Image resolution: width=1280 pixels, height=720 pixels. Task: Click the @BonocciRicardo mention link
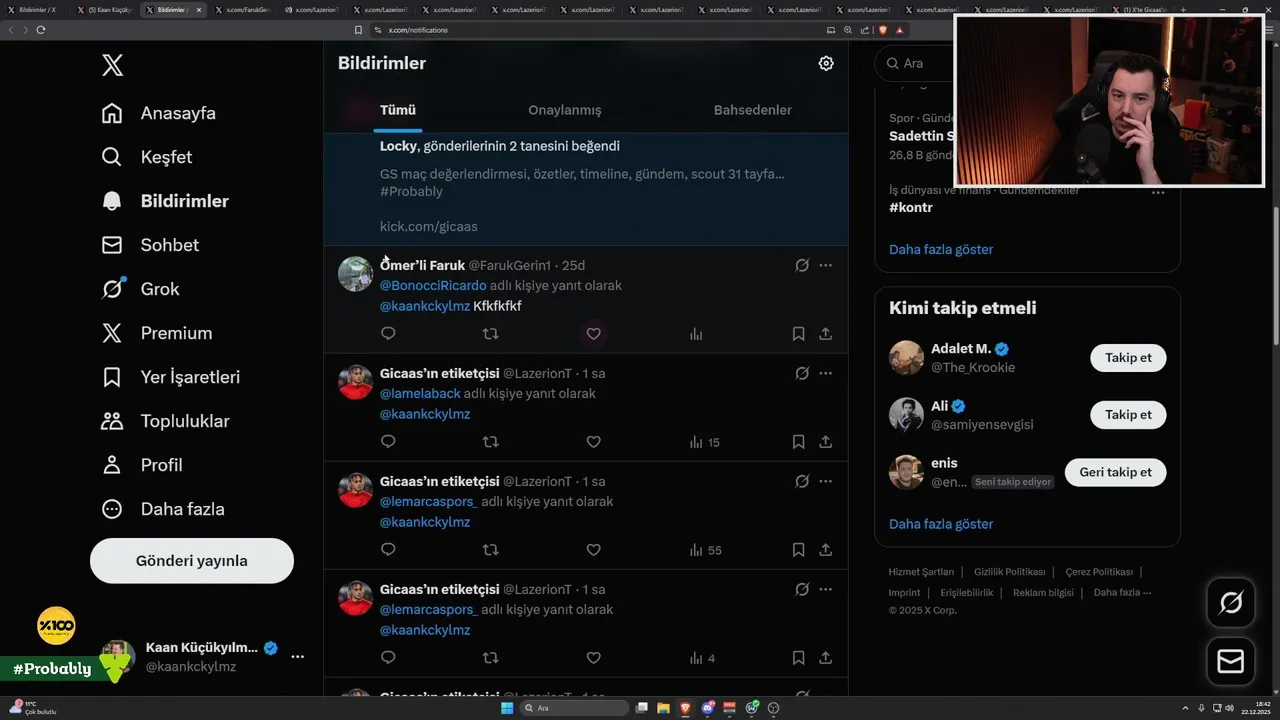(433, 285)
